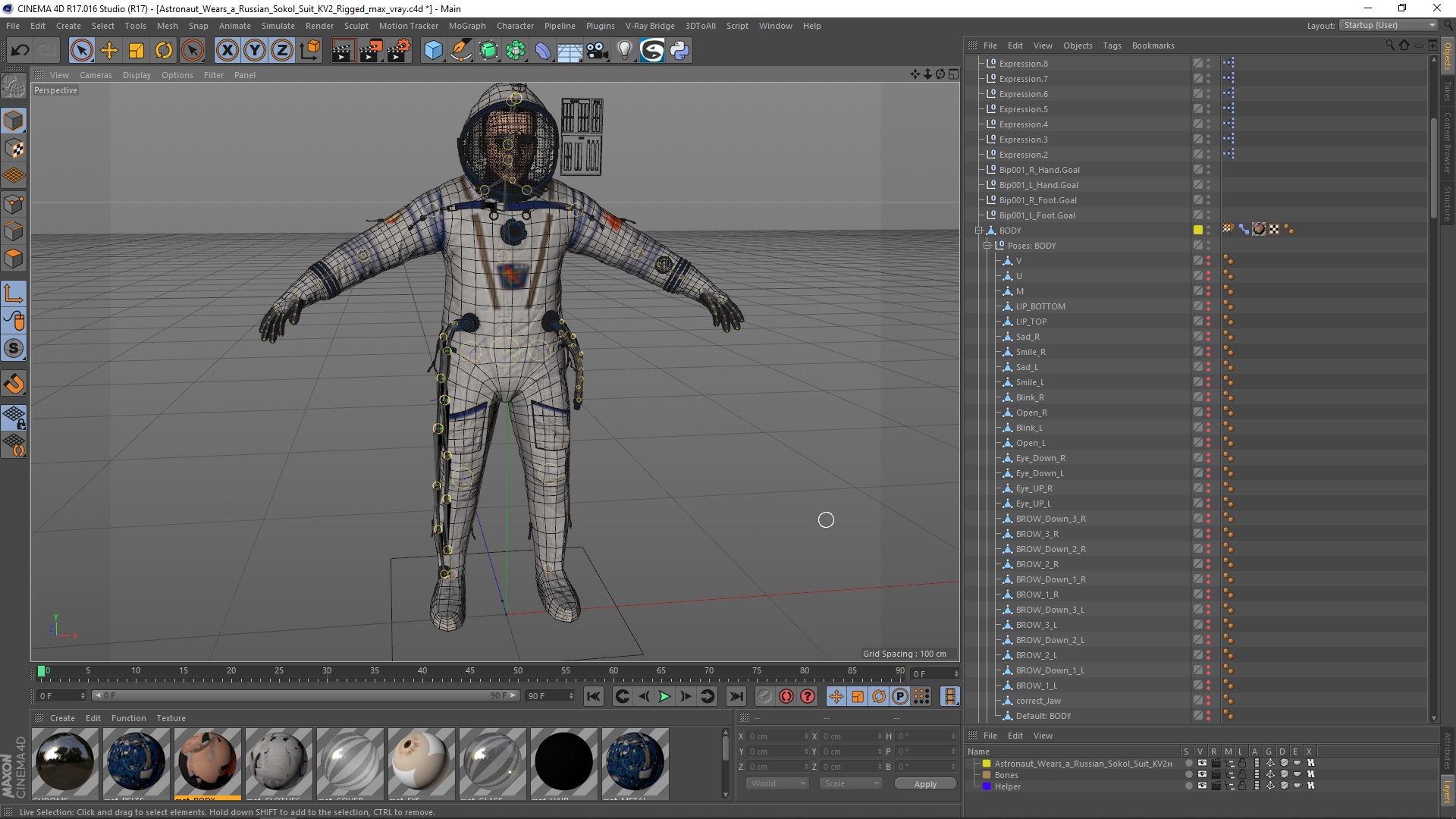1456x819 pixels.
Task: Toggle Parameter keyframe recording P
Action: click(900, 696)
